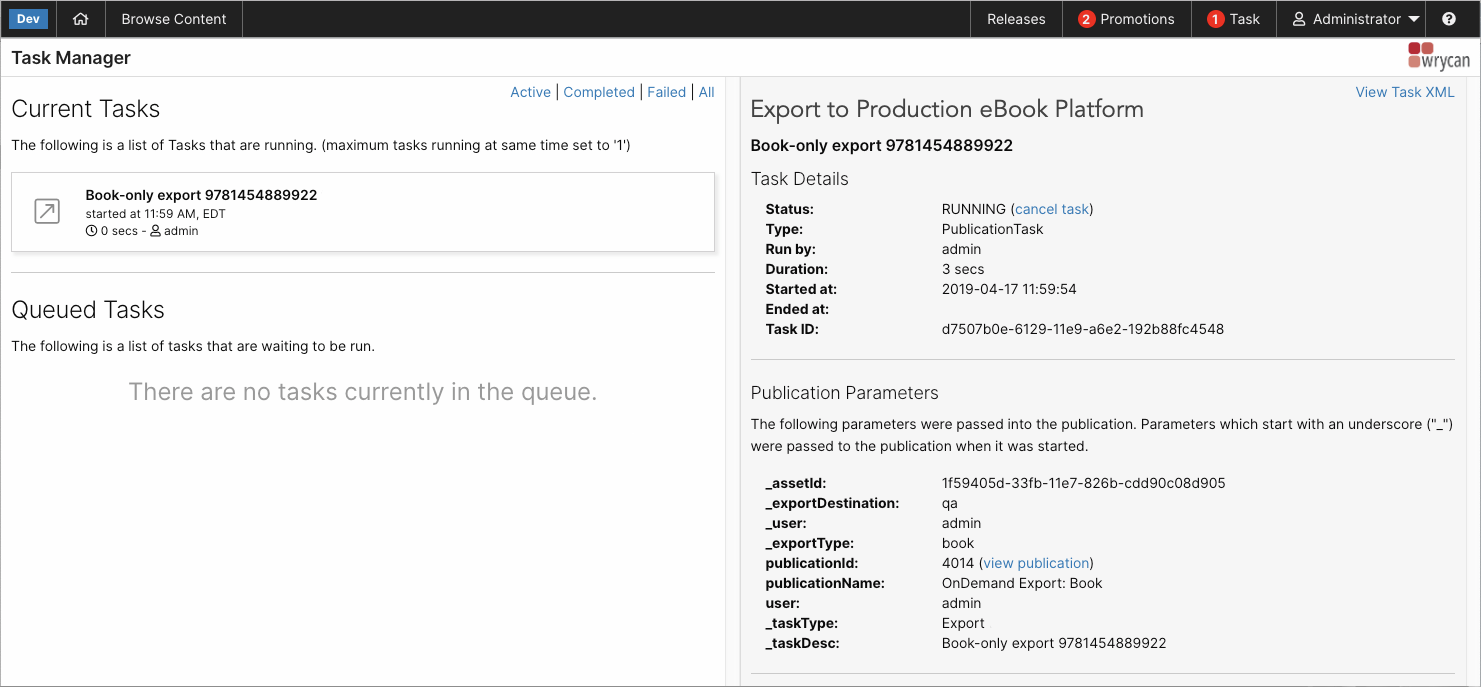
Task: Click the Book-only export task arrow icon
Action: [x=47, y=211]
